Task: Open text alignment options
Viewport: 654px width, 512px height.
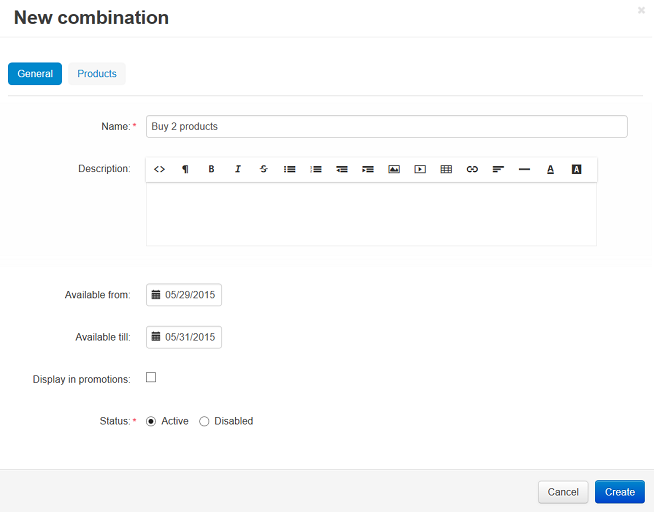Action: click(x=498, y=169)
